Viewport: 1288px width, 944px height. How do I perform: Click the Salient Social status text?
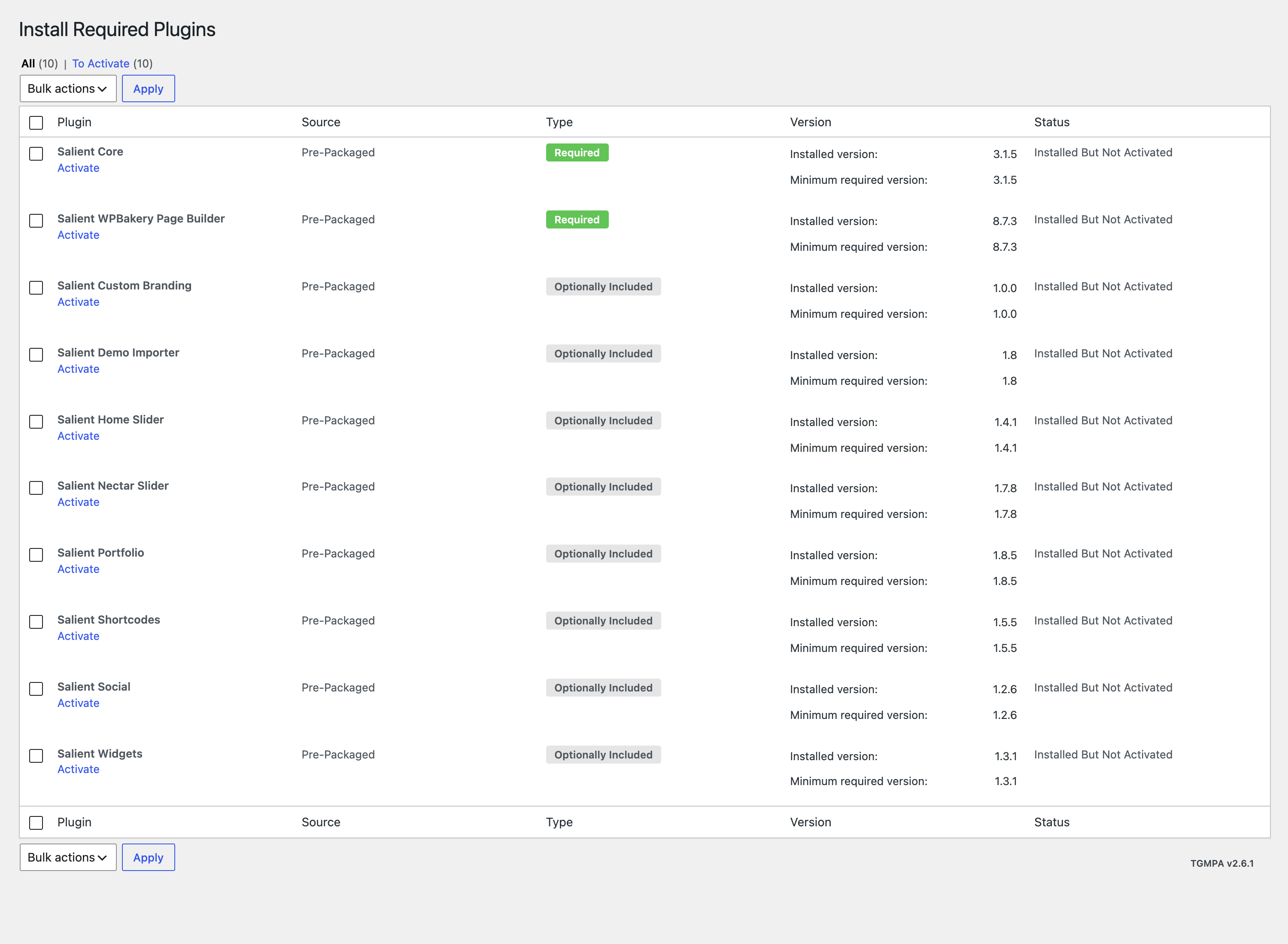point(1103,688)
